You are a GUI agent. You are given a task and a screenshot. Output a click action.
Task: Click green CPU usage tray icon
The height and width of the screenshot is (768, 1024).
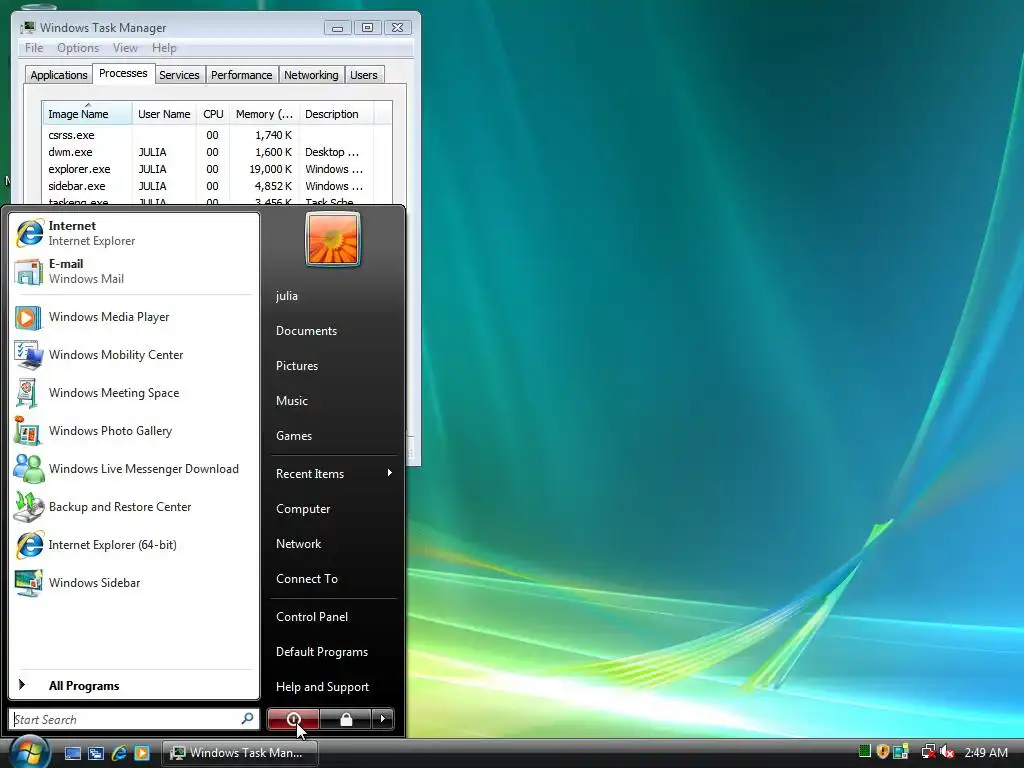[865, 752]
